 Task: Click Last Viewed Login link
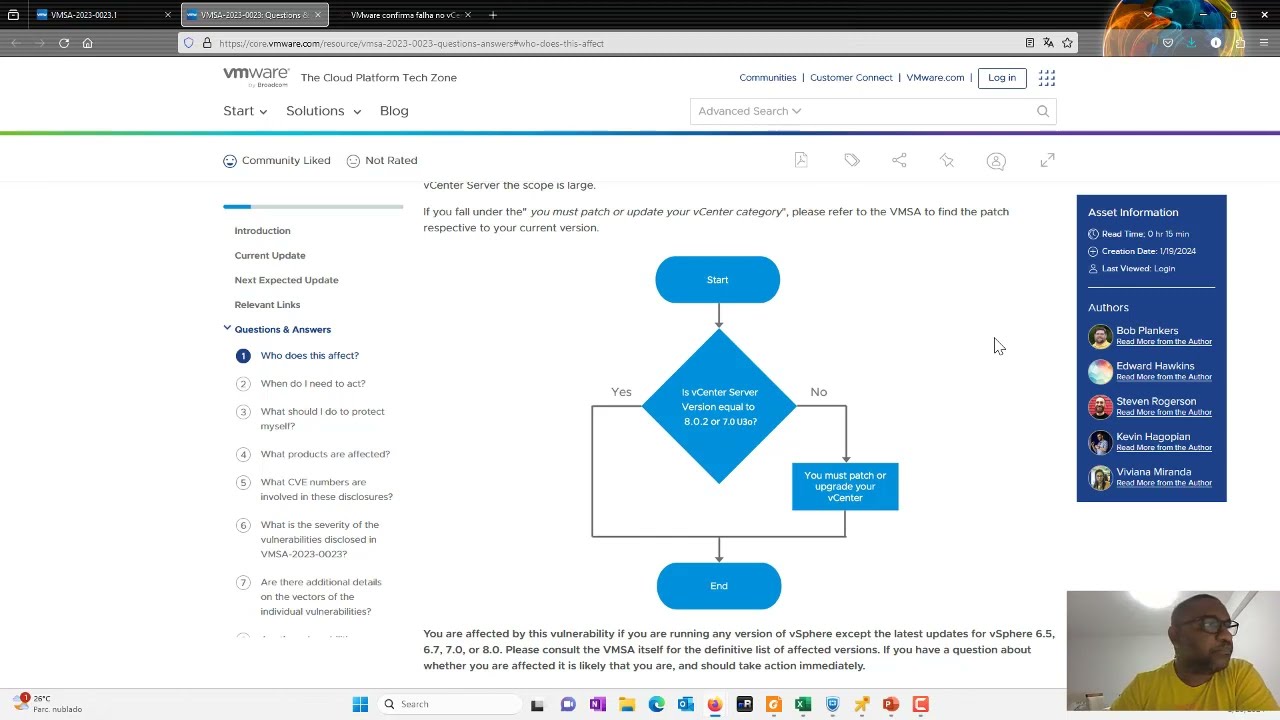(1164, 269)
